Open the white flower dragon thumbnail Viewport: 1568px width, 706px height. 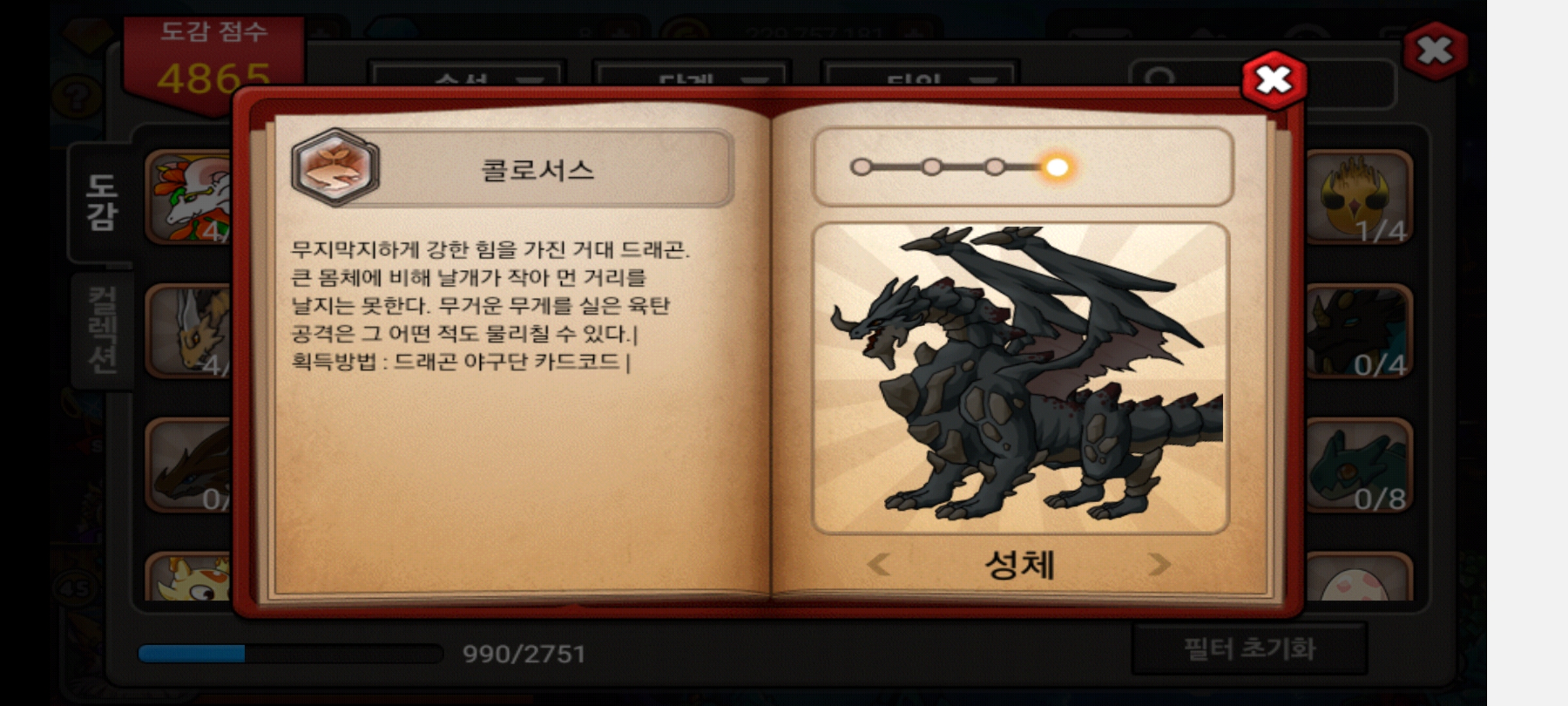point(189,196)
